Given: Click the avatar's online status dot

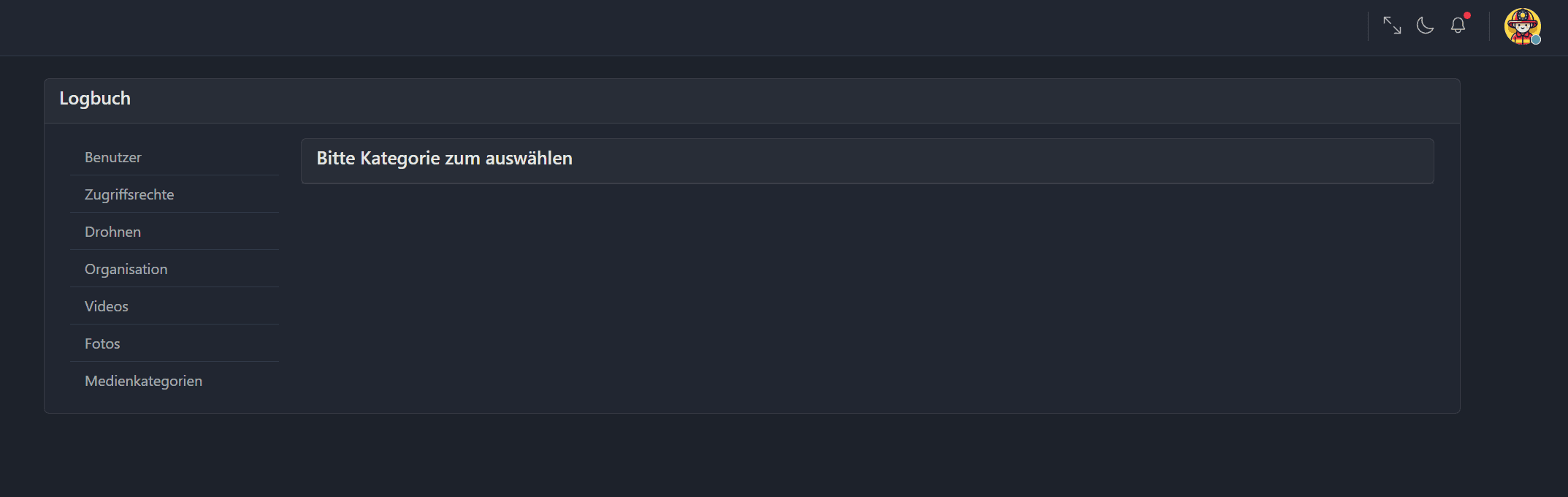Looking at the screenshot, I should tap(1536, 39).
